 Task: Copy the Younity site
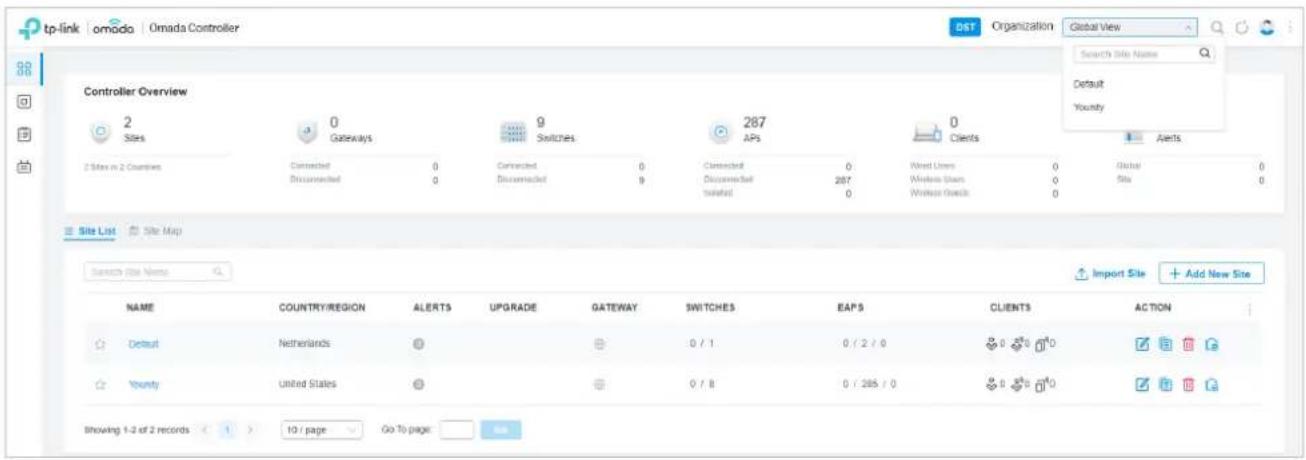click(1165, 384)
